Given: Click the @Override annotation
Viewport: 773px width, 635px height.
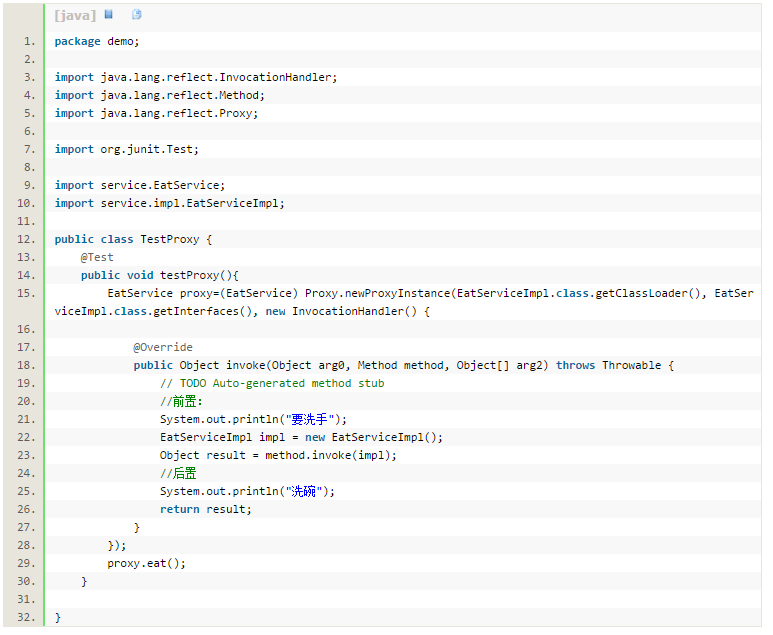Looking at the screenshot, I should tap(163, 348).
